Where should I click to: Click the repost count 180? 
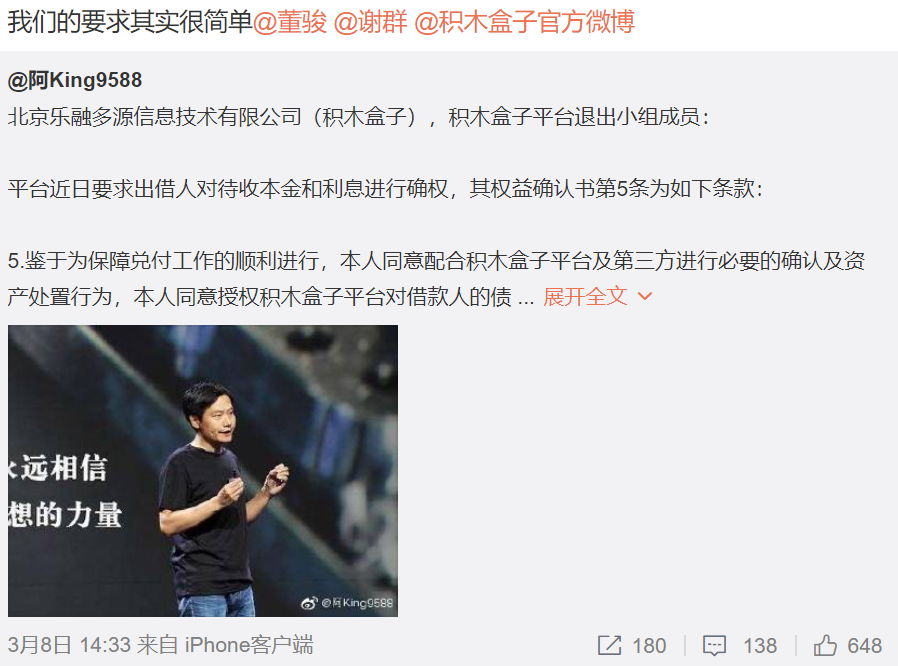click(649, 646)
